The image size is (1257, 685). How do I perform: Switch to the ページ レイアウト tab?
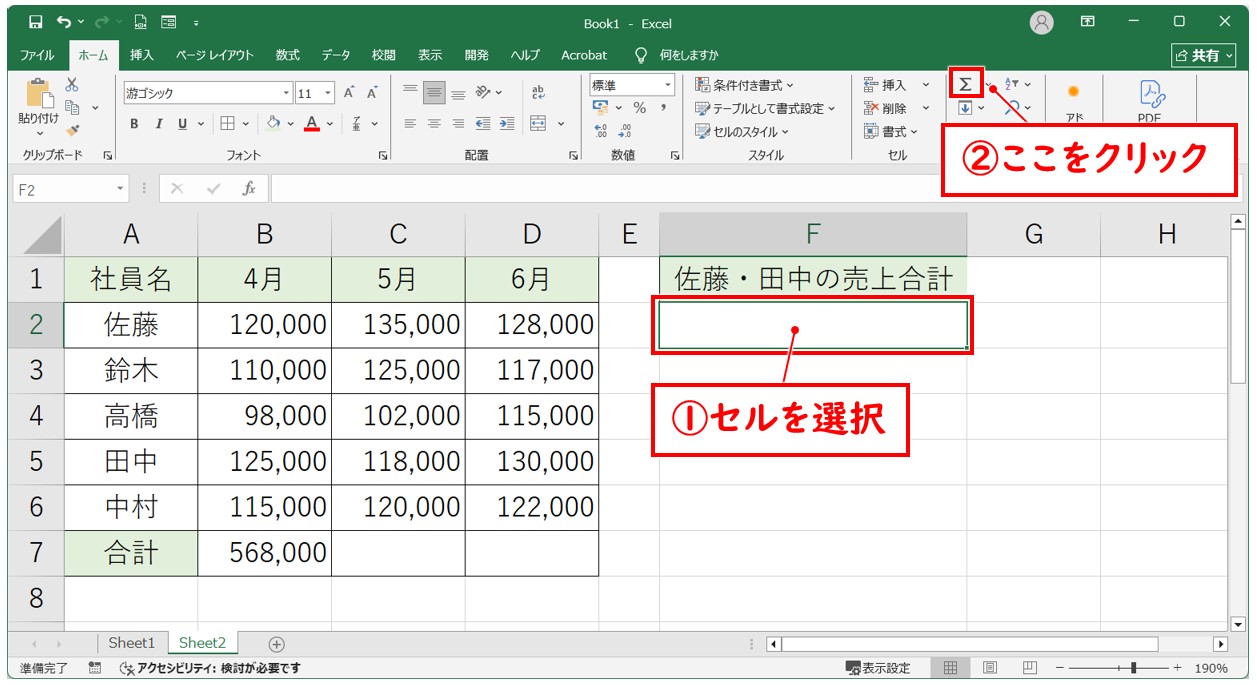214,55
